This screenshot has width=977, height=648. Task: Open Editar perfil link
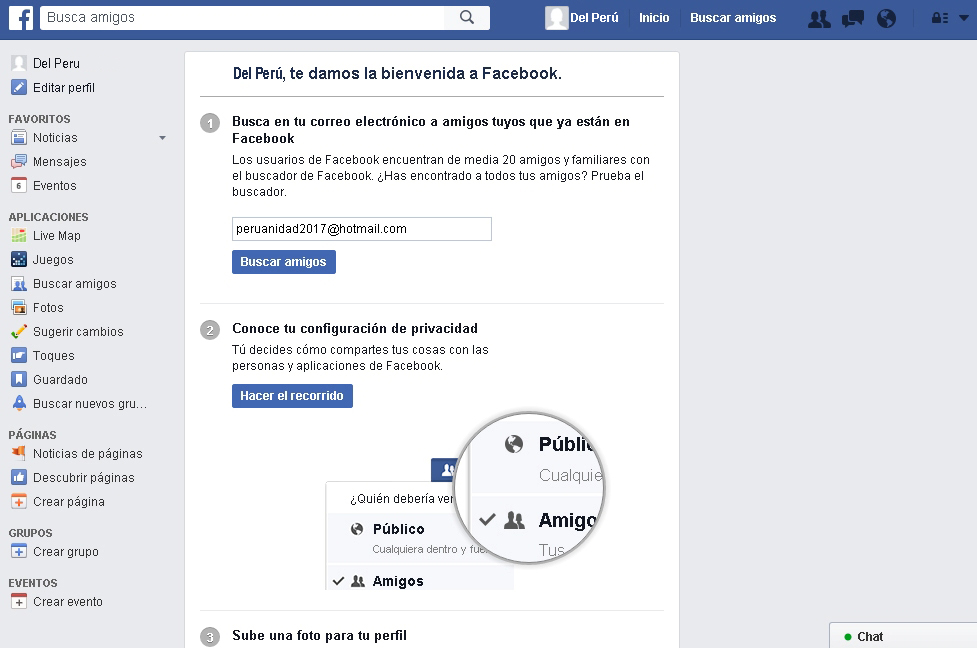click(x=64, y=87)
